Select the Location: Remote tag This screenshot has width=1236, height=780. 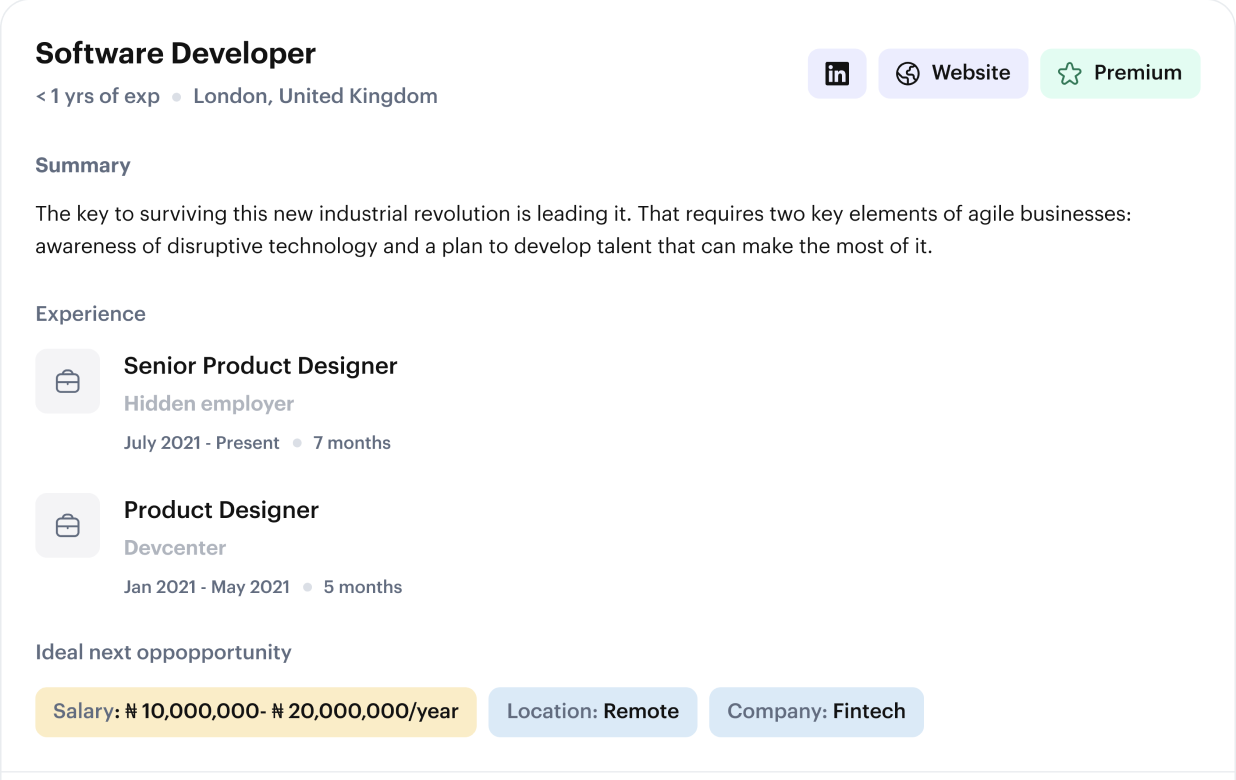[x=592, y=712]
